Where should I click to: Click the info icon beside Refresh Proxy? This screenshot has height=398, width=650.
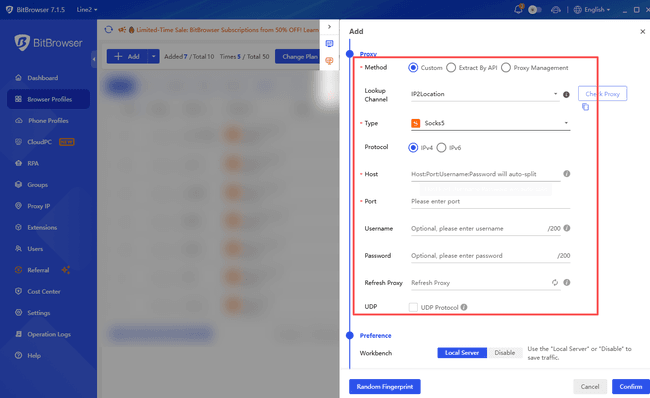click(x=567, y=282)
